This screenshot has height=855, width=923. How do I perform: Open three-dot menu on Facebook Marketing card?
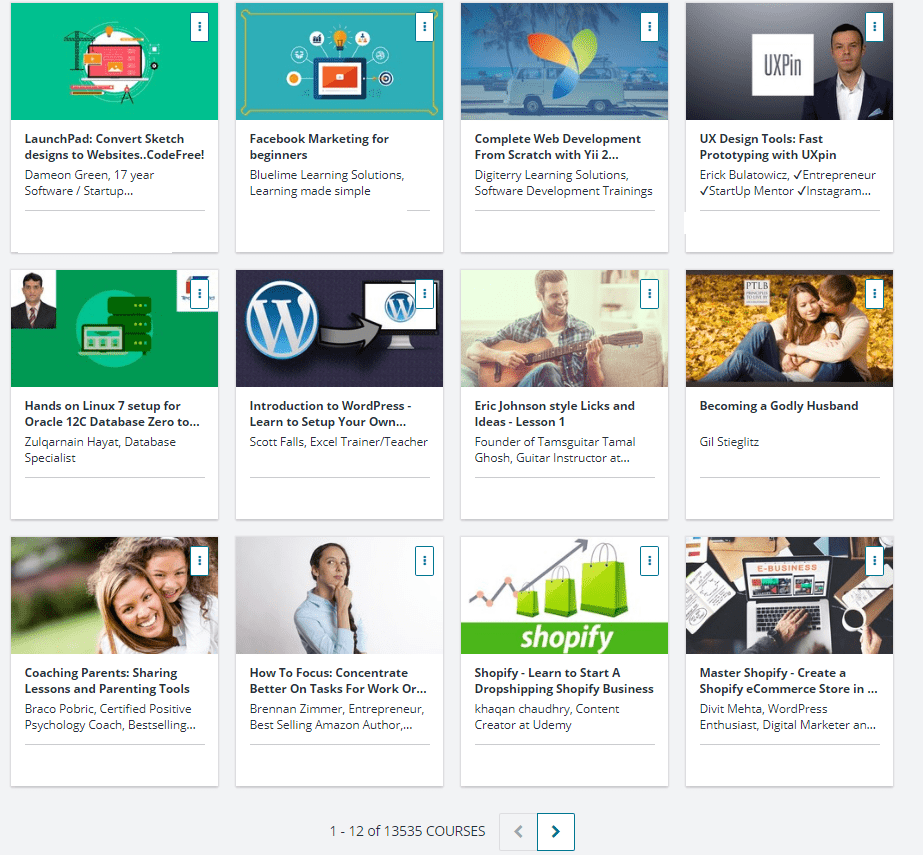(424, 27)
